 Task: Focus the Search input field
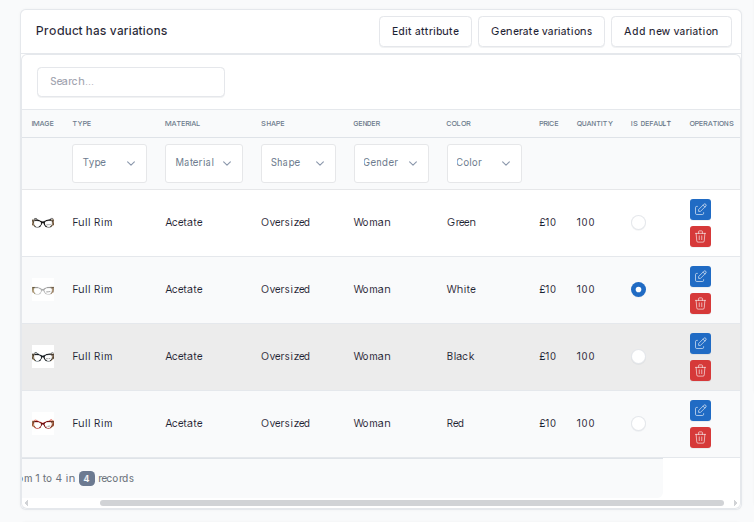point(131,82)
